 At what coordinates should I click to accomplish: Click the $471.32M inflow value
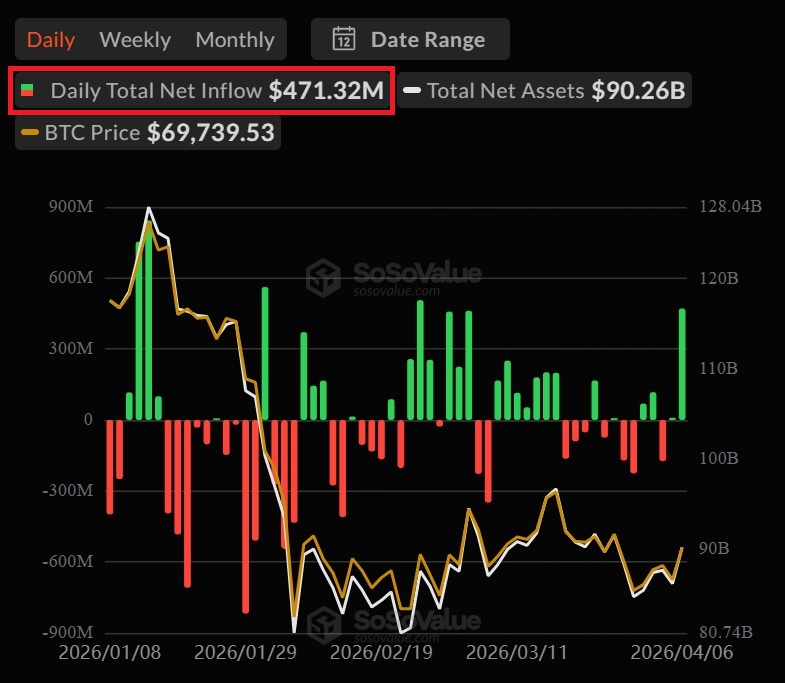(326, 91)
